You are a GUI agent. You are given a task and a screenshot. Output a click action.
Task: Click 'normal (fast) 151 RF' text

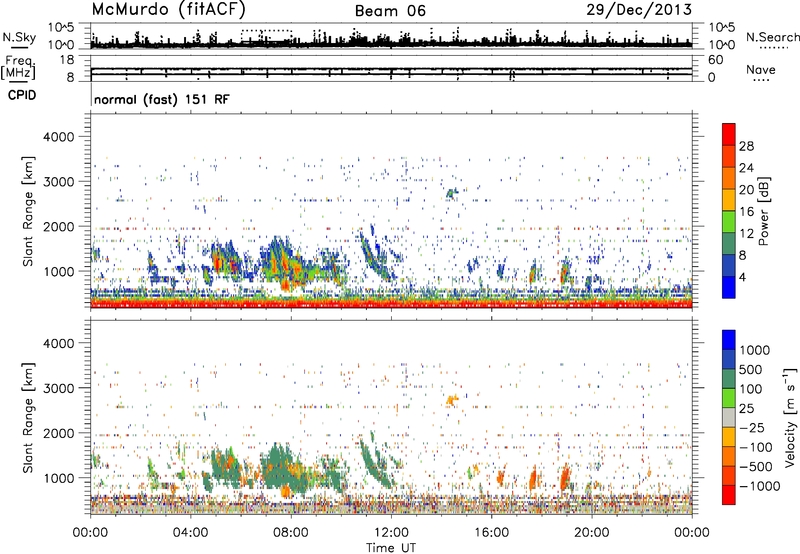click(162, 99)
